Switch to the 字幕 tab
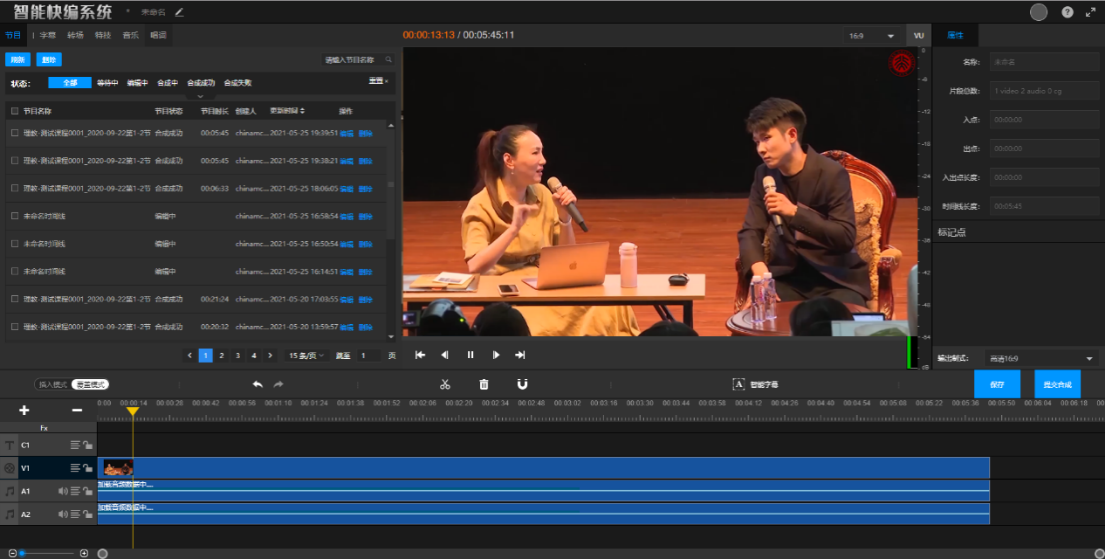Viewport: 1106px width, 559px height. (47, 35)
